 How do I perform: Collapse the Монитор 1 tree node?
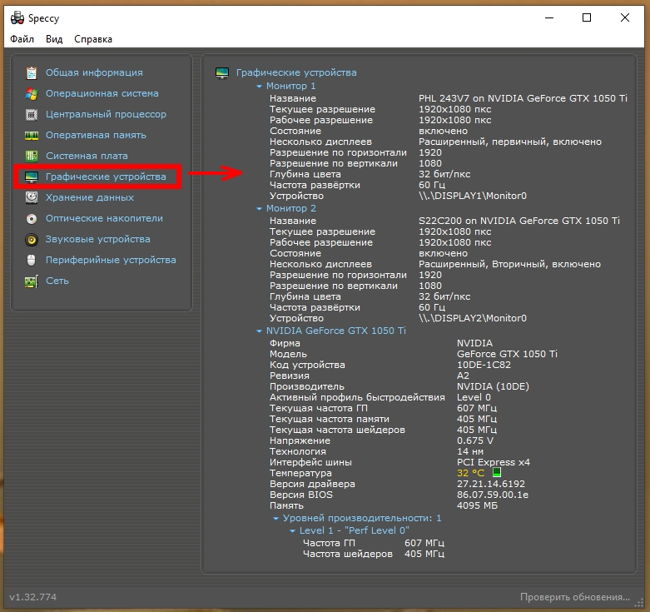click(259, 86)
